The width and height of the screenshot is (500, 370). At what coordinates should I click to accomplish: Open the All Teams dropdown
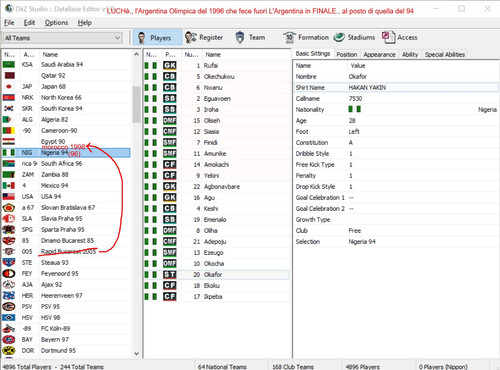62,38
